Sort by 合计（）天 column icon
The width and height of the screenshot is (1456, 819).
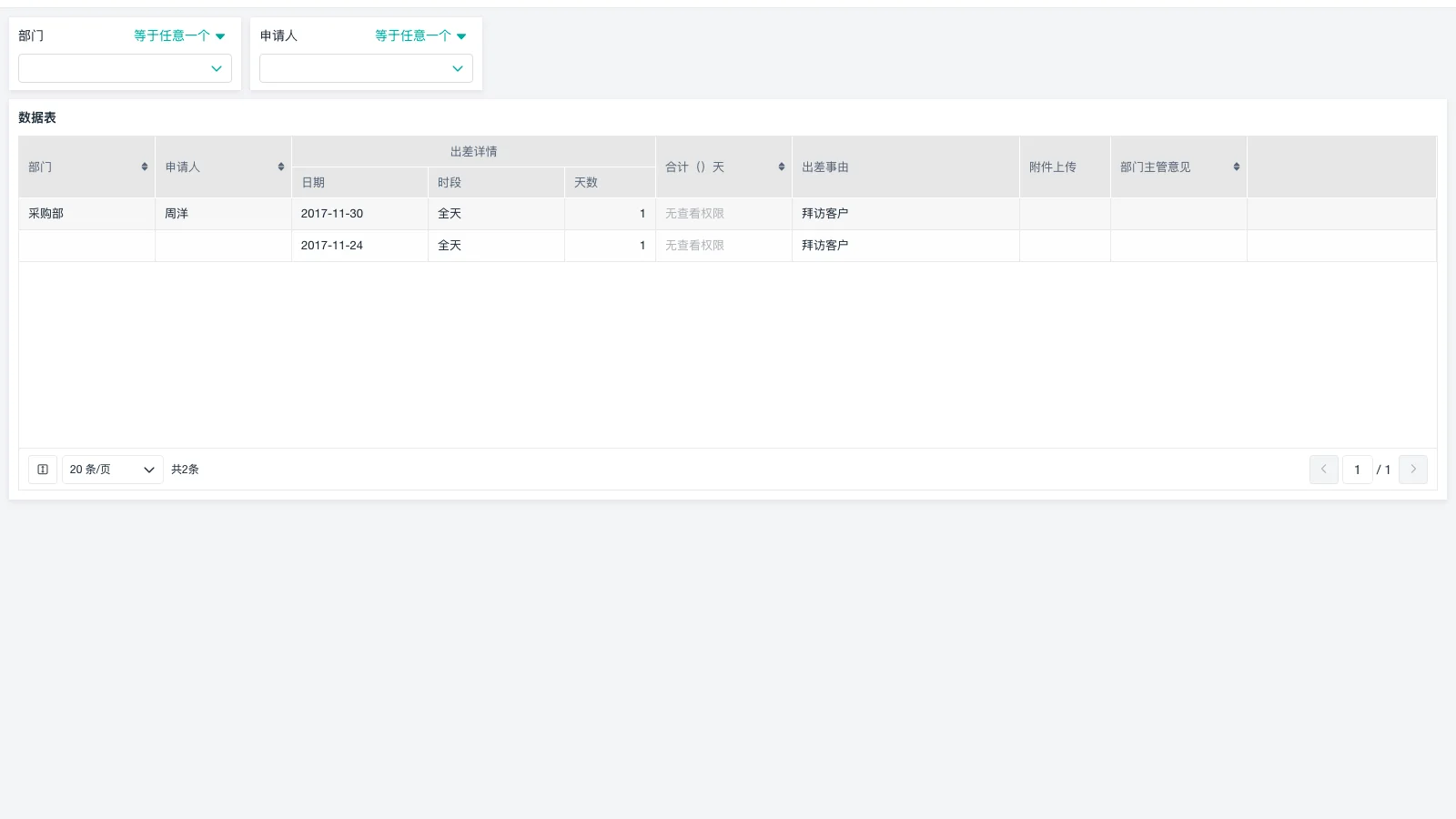click(x=782, y=167)
